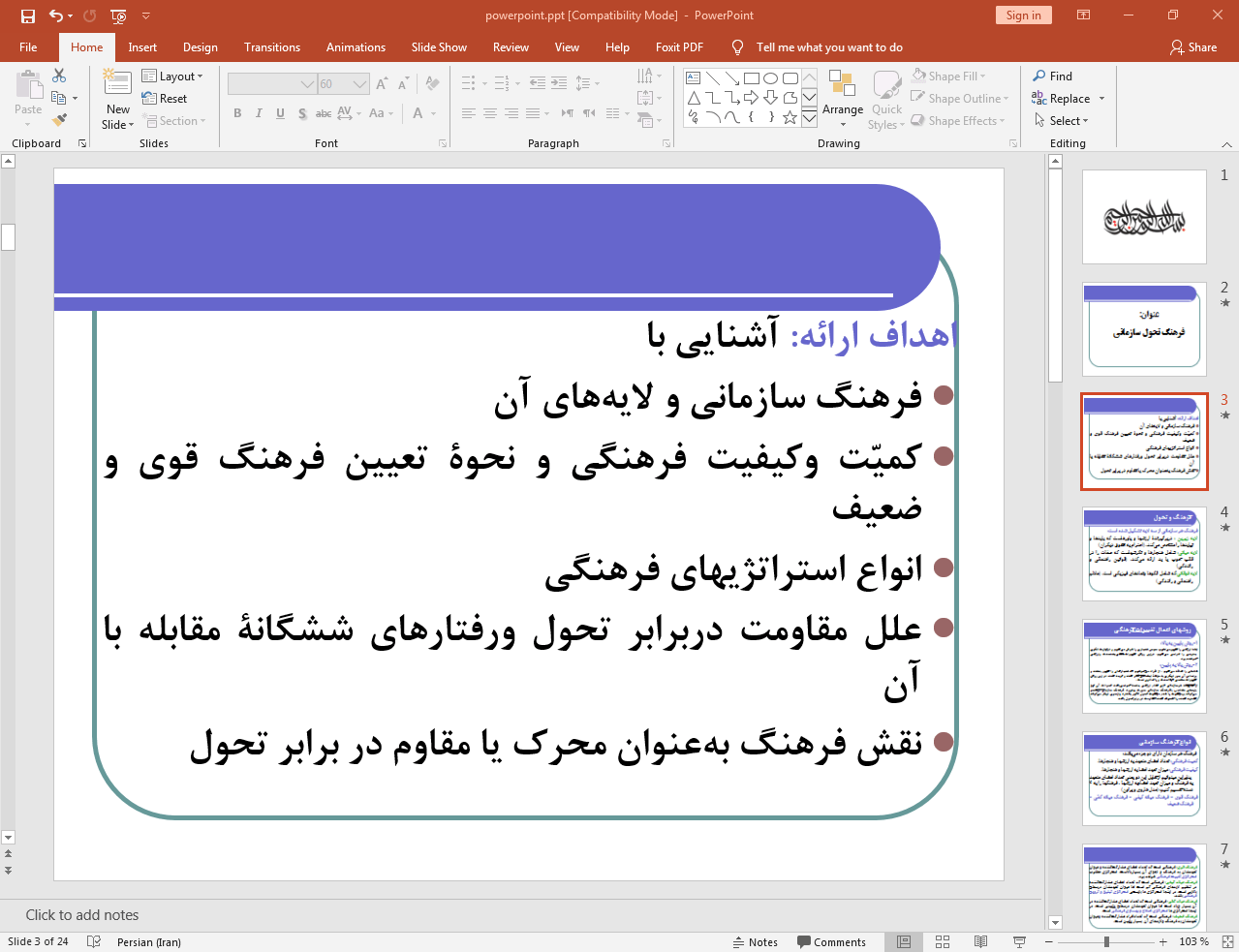Click to add notes field

82,914
